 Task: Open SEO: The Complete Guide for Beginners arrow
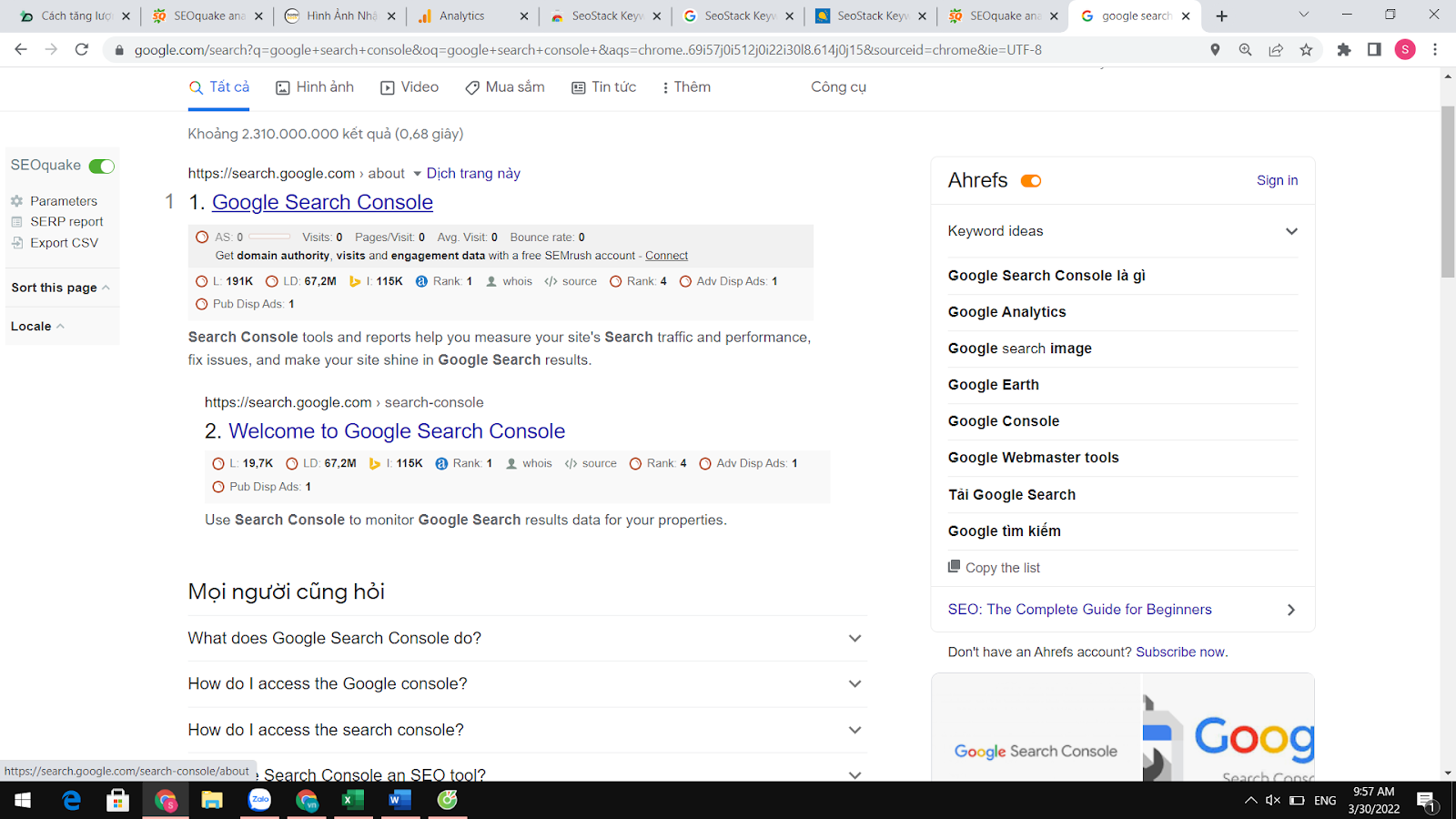click(x=1290, y=610)
